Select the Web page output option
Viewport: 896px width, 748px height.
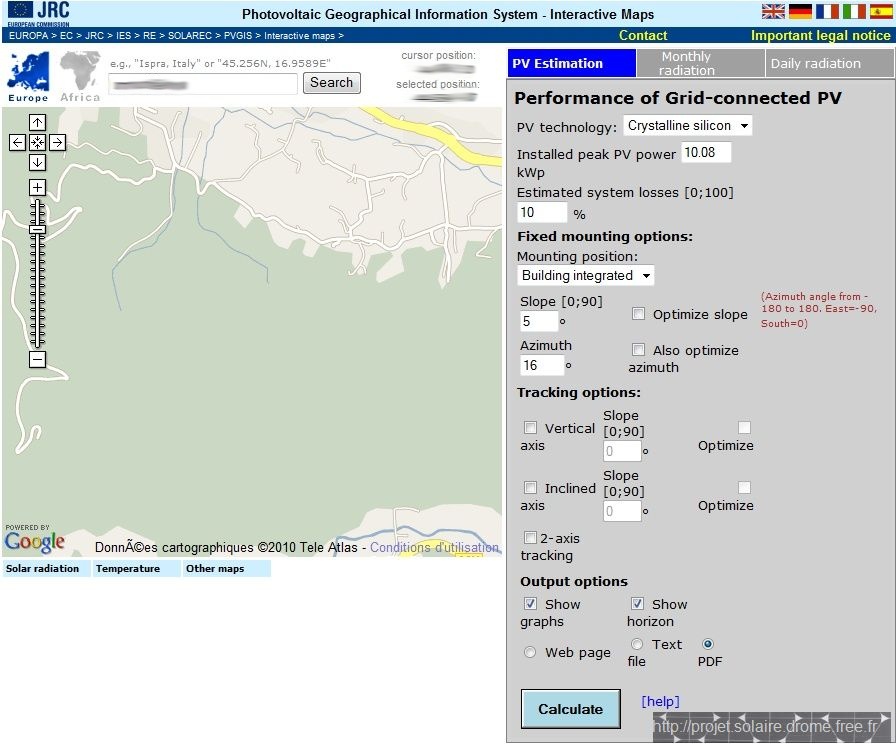[x=530, y=652]
